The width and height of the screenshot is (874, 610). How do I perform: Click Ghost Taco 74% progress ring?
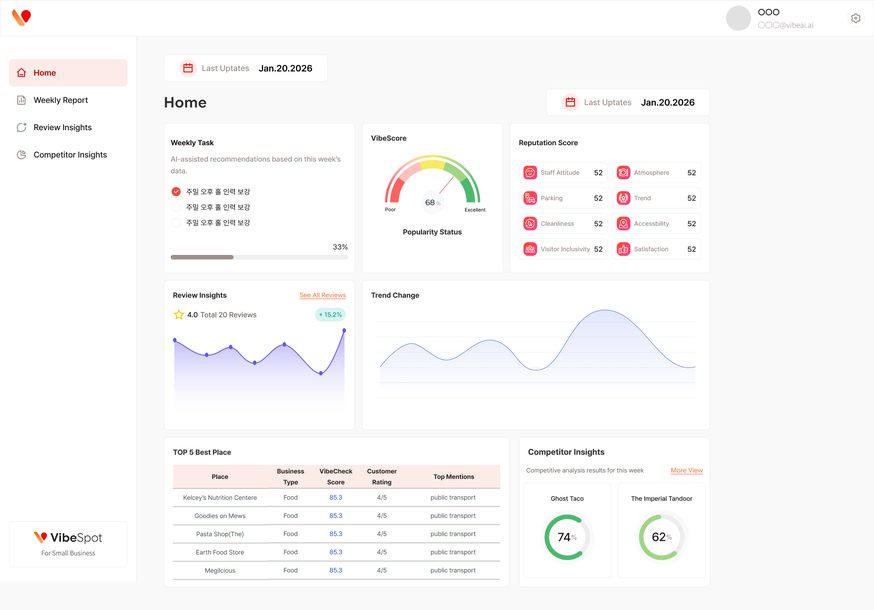567,537
